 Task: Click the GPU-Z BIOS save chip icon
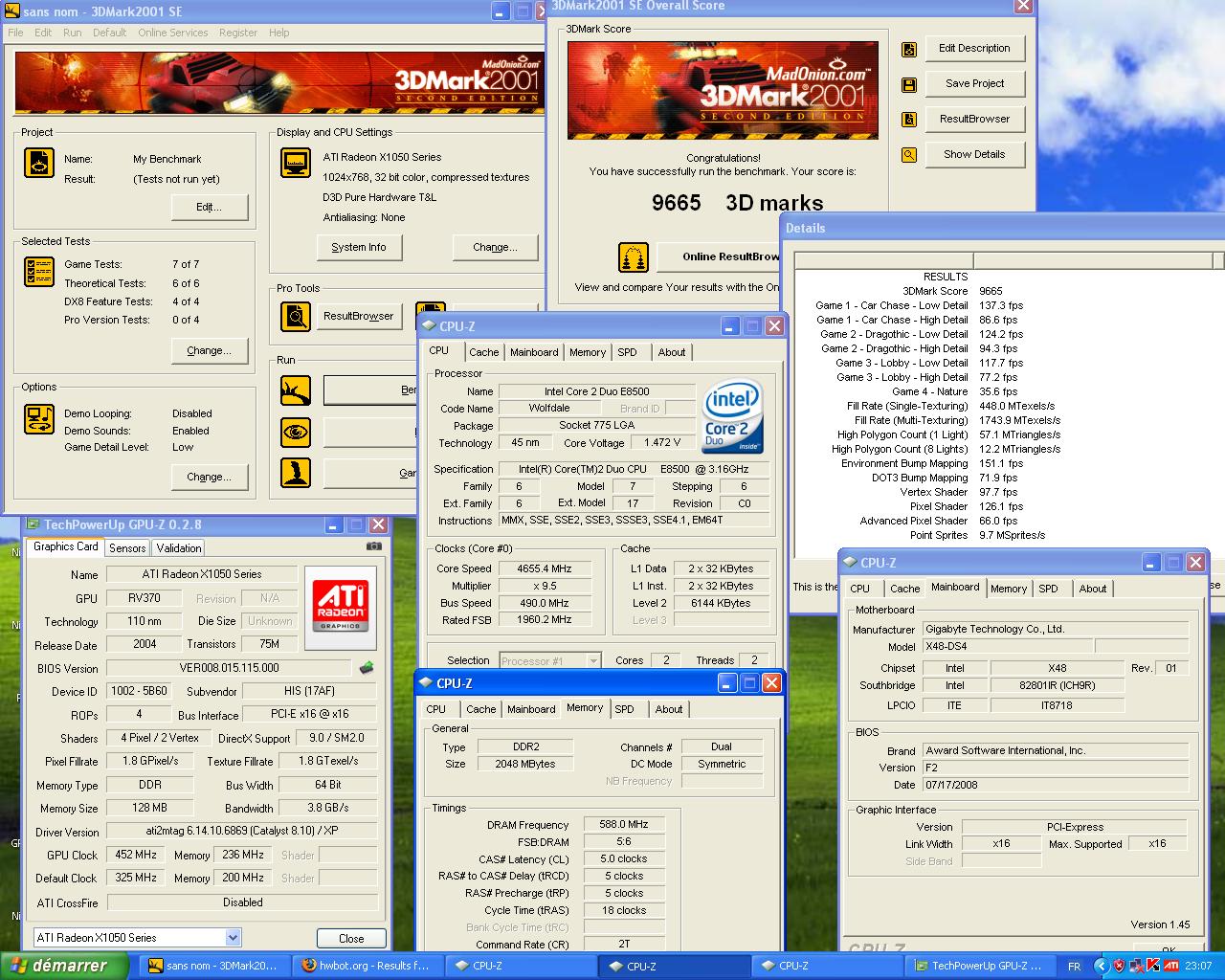366,668
